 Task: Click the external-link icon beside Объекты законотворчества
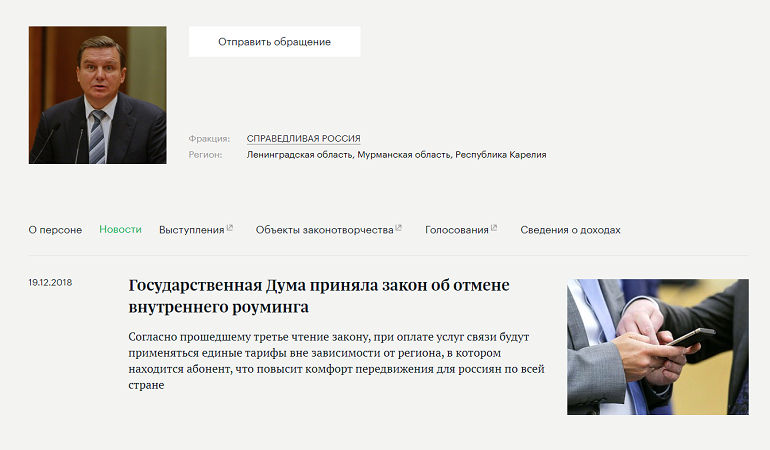(399, 228)
